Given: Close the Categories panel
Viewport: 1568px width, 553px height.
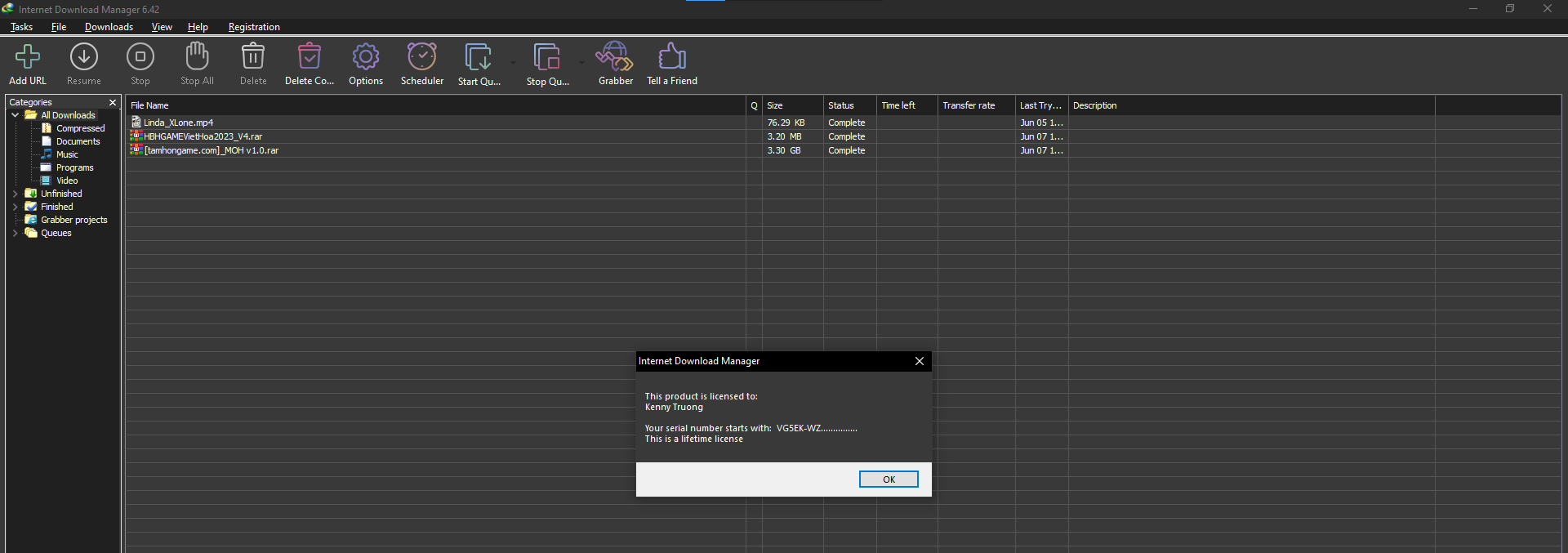Looking at the screenshot, I should click(x=113, y=102).
